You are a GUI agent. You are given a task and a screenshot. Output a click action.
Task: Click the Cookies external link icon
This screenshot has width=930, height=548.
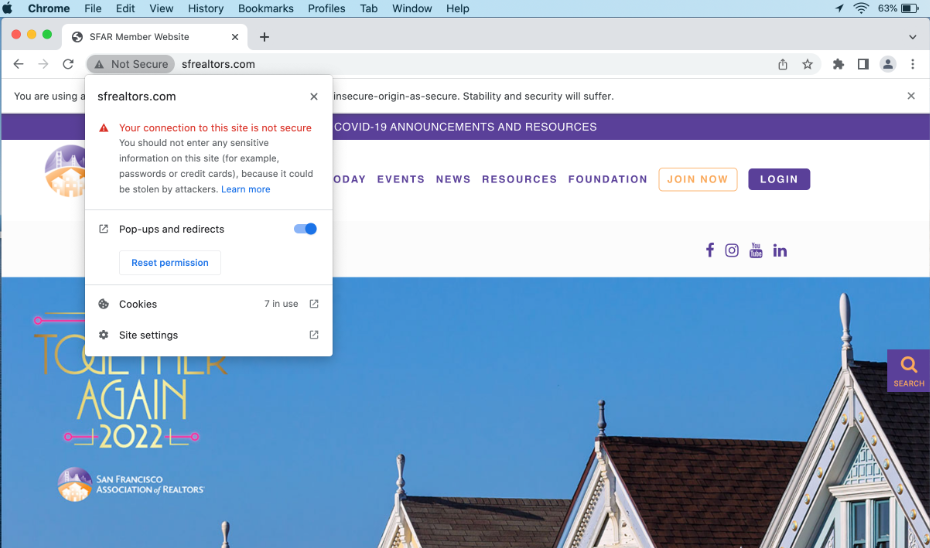314,304
